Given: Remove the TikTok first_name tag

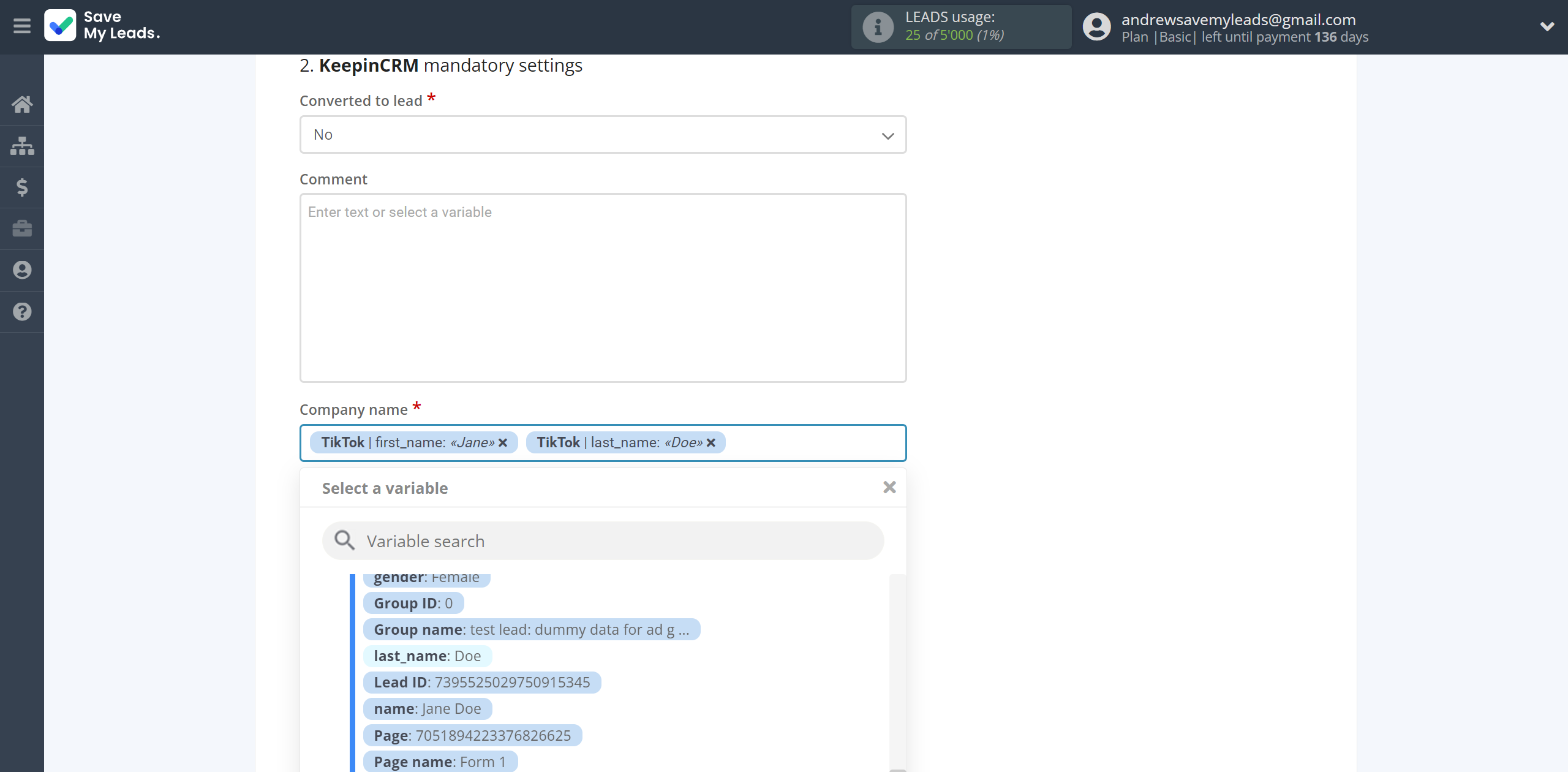Looking at the screenshot, I should tap(503, 442).
